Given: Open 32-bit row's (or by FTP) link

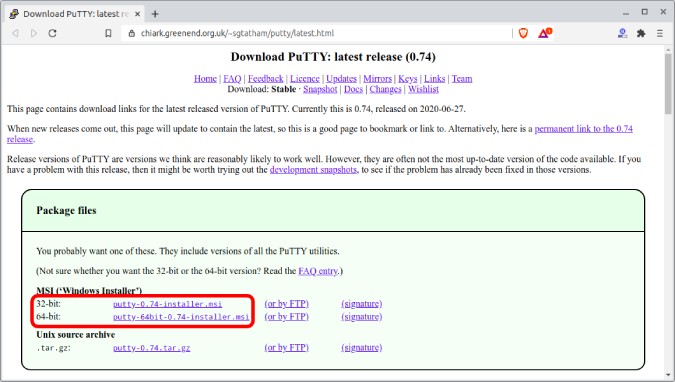Looking at the screenshot, I should point(287,304).
